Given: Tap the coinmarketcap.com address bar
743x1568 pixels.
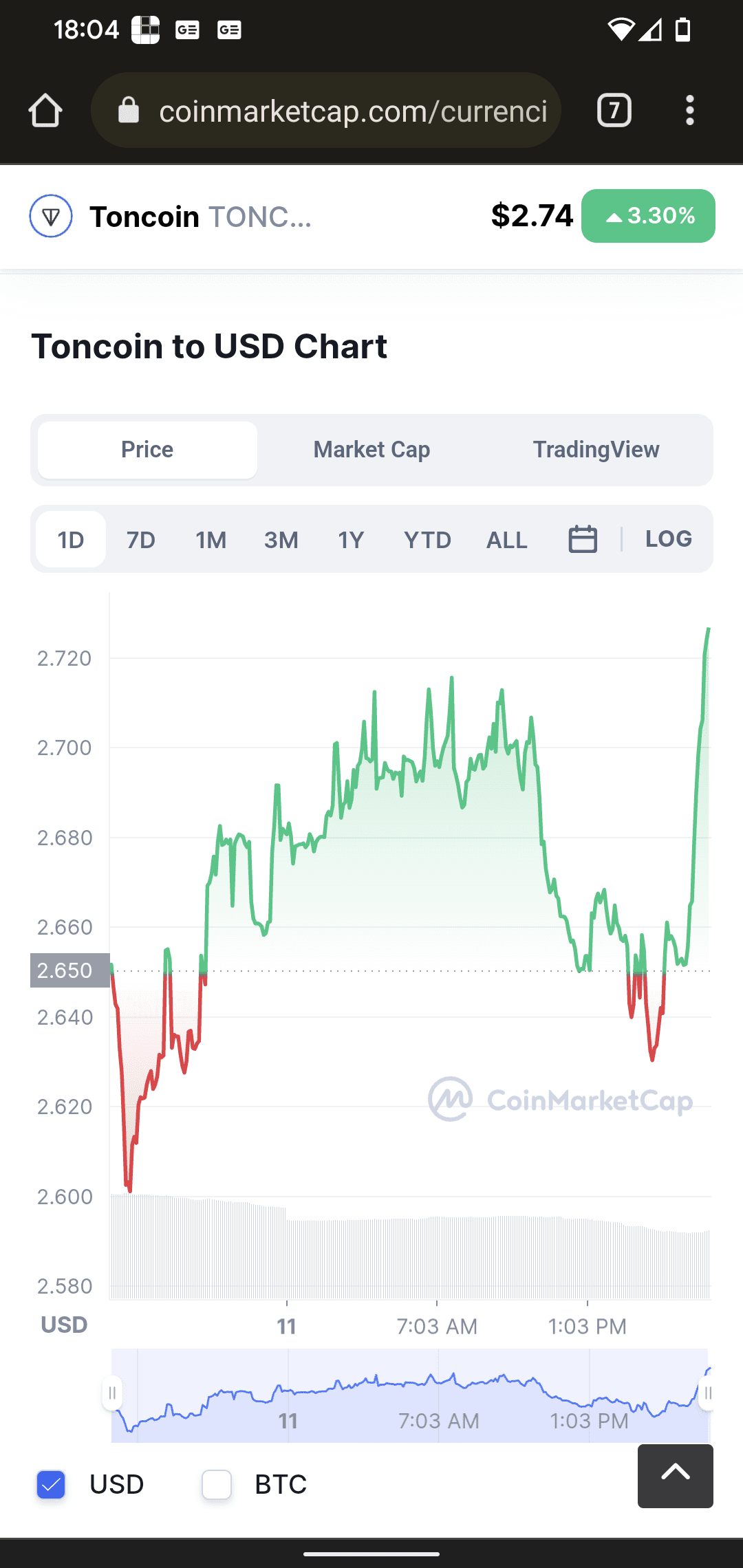Looking at the screenshot, I should tap(352, 111).
